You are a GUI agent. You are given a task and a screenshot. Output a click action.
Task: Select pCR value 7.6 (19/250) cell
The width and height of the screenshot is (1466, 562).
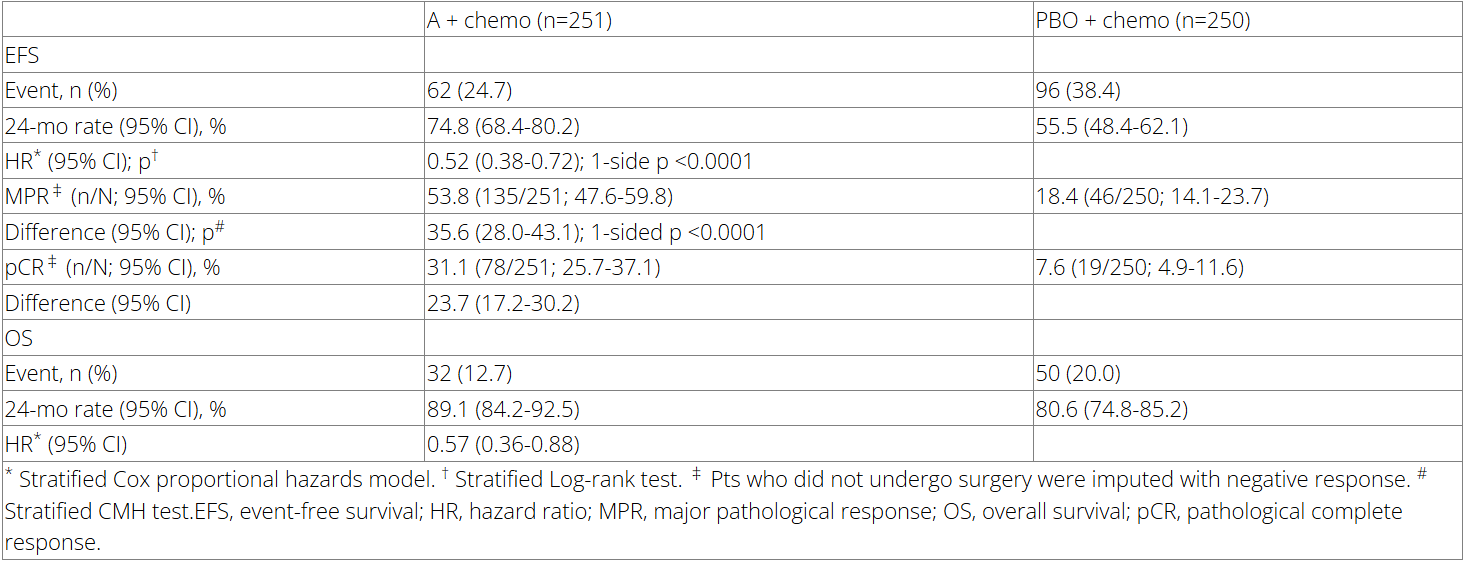click(1140, 268)
